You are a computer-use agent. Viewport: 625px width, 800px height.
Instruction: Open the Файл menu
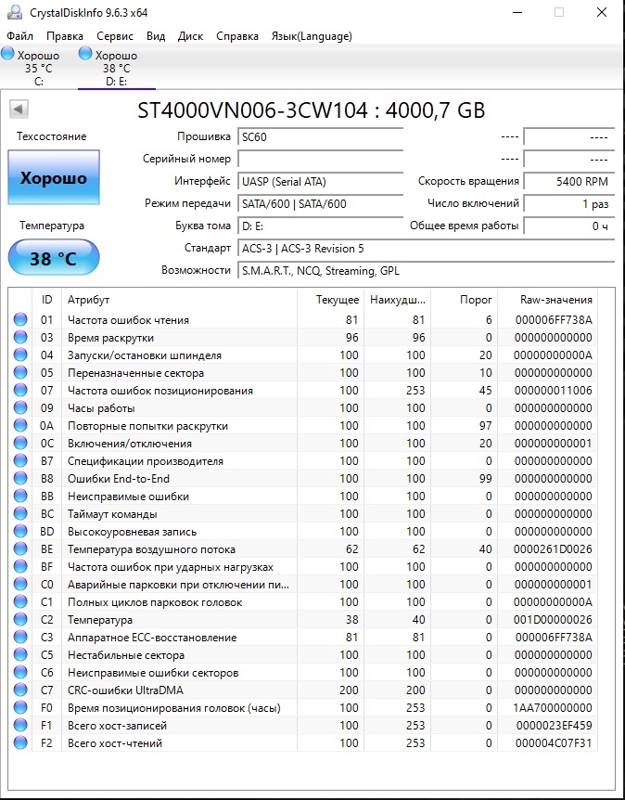(x=20, y=36)
